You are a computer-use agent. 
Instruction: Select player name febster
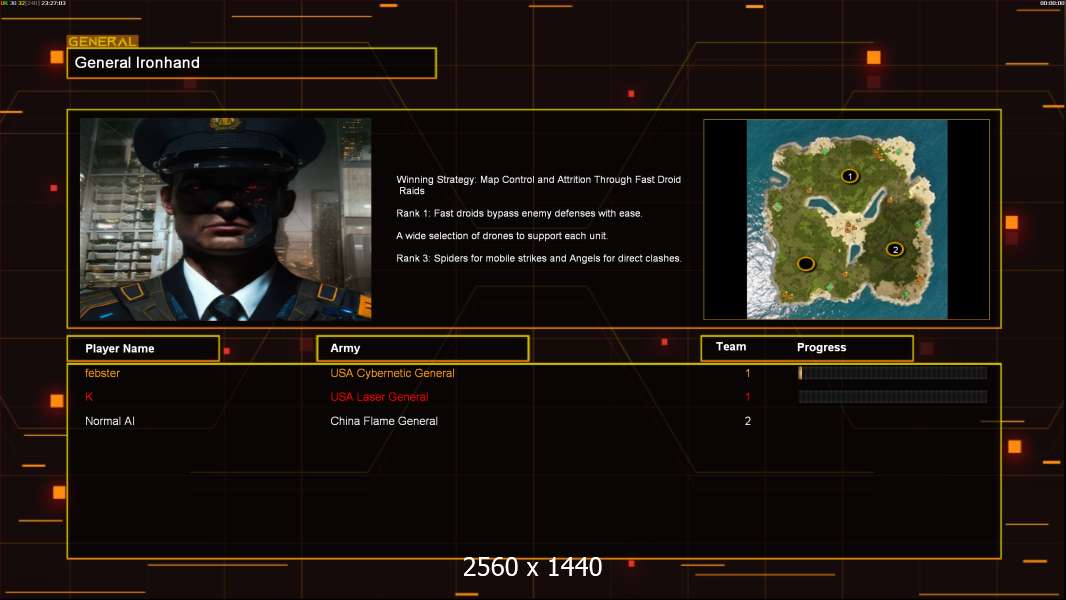coord(102,373)
